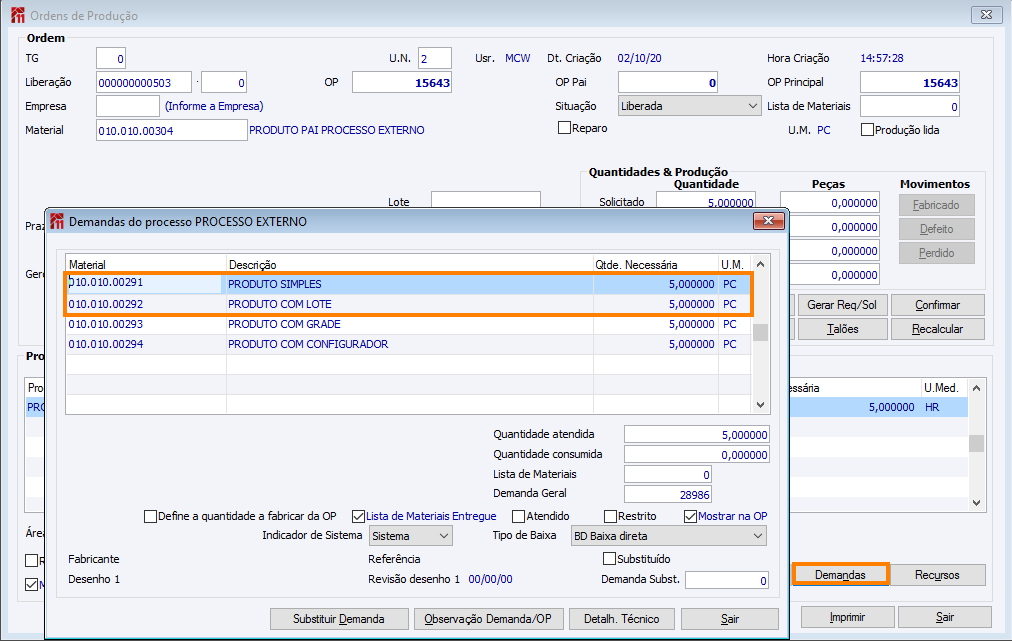Toggle the Mostrar na OP checkbox

point(691,516)
